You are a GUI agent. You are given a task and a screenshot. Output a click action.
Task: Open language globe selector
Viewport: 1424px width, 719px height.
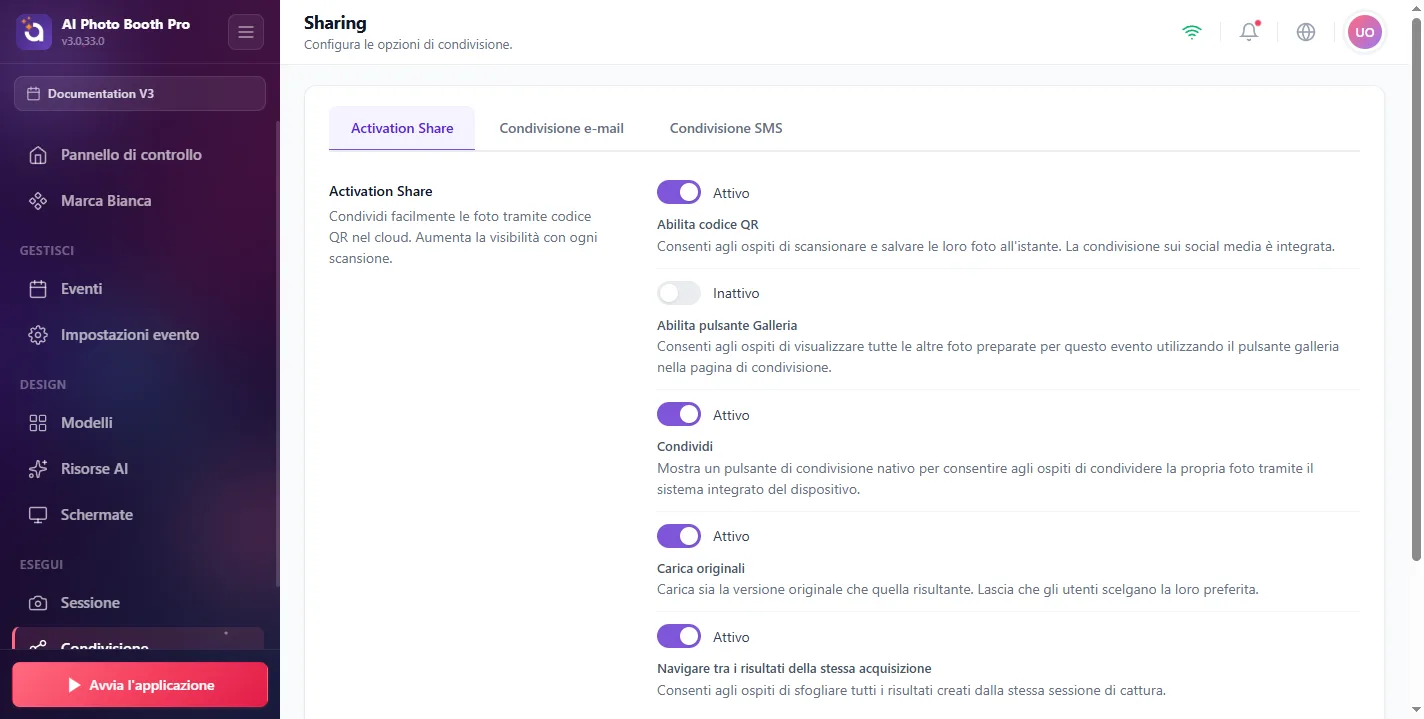(x=1306, y=32)
